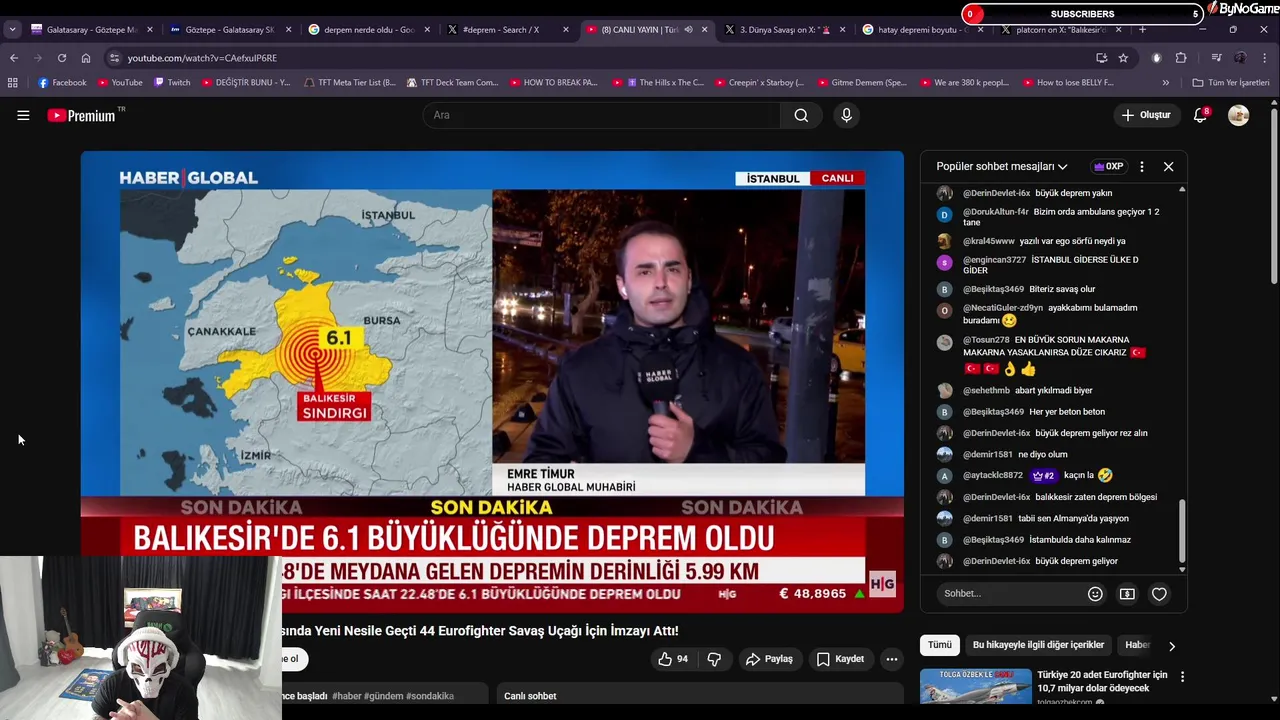Open Chrome apps grid in bookmarks bar

(x=12, y=83)
